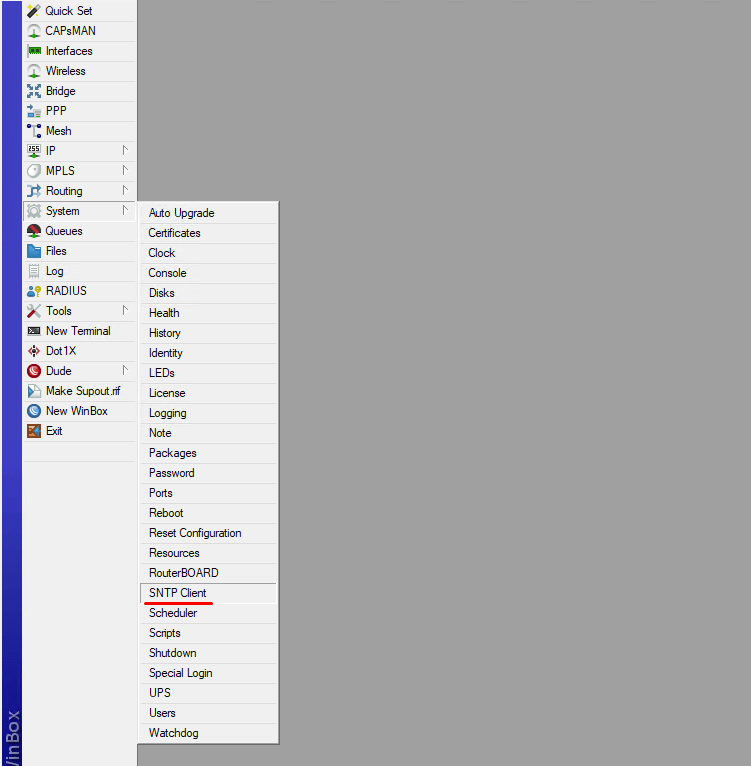The image size is (751, 766).
Task: Open Scripts menu entry
Action: [x=208, y=634]
